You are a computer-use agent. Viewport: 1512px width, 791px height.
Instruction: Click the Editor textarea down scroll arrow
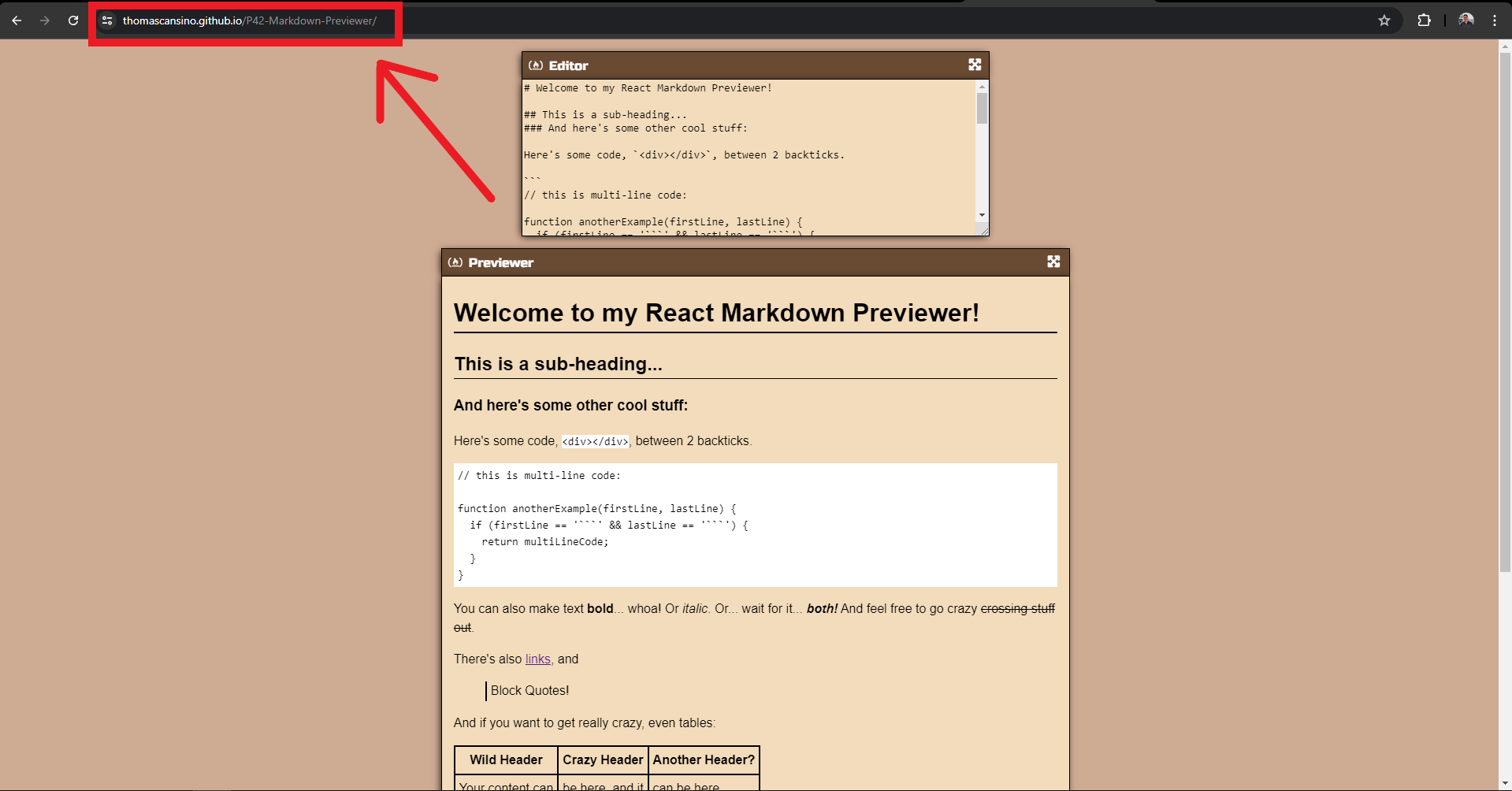[x=982, y=215]
